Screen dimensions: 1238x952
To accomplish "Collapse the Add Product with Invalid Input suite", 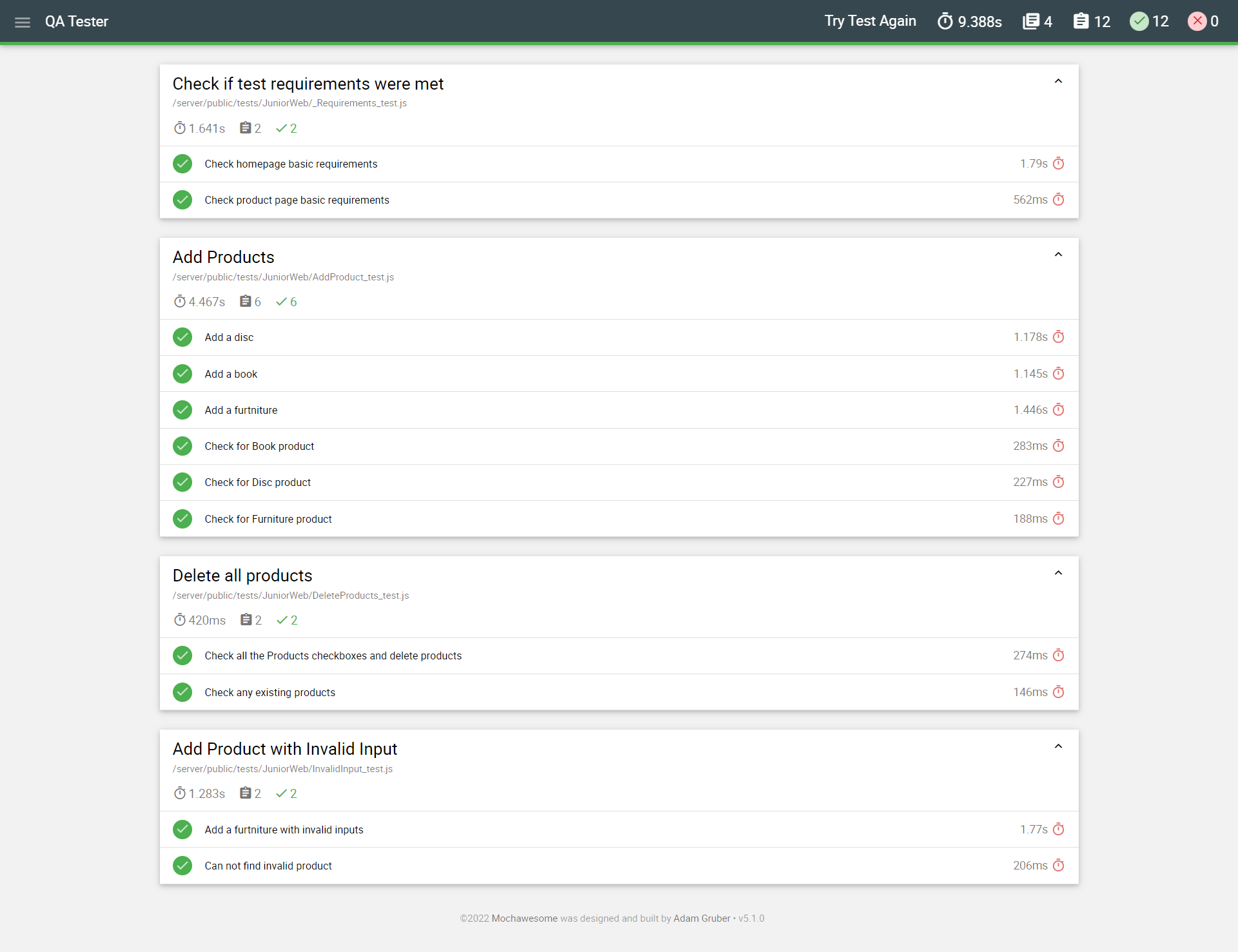I will pos(1058,746).
